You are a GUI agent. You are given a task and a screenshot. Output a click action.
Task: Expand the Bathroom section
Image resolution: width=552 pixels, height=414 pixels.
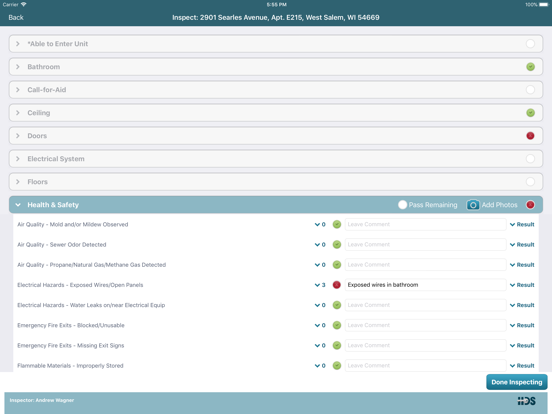tap(18, 67)
